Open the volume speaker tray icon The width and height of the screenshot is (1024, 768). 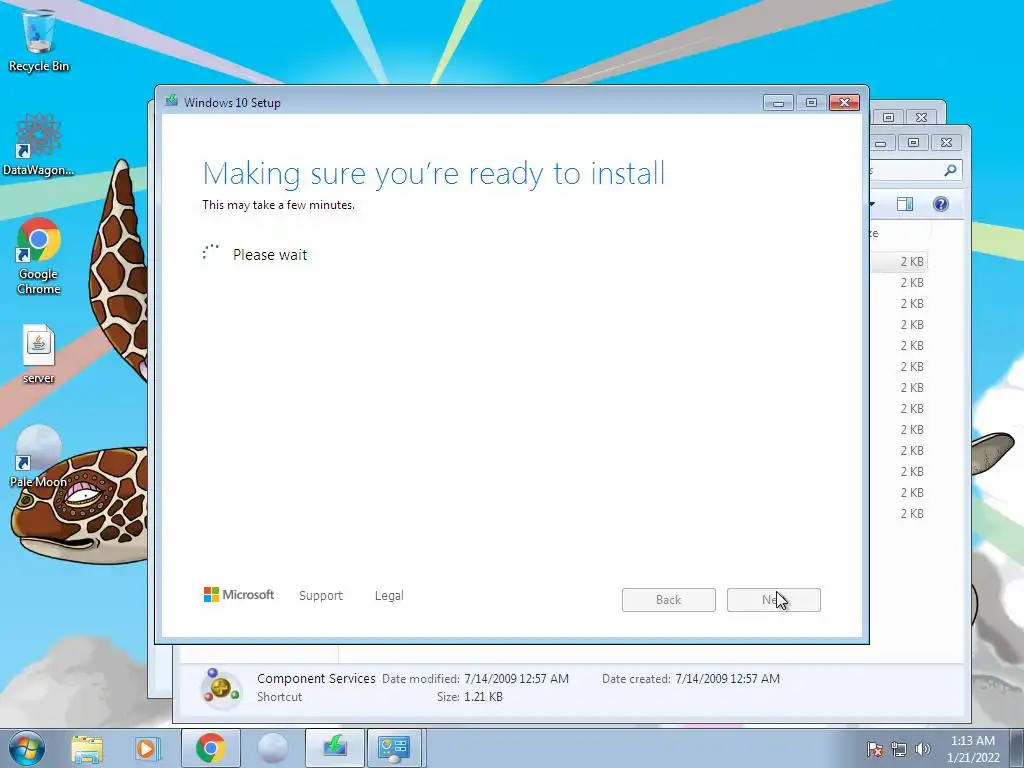click(x=923, y=749)
